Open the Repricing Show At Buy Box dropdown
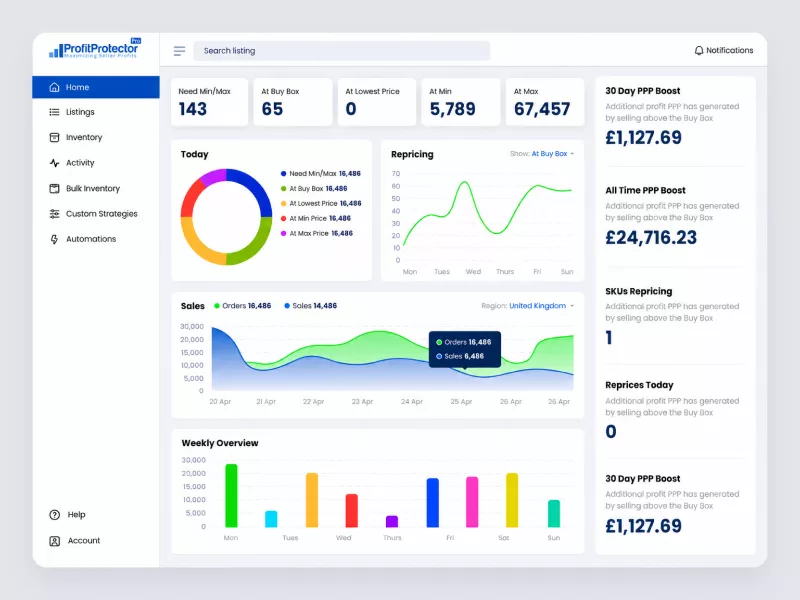The height and width of the screenshot is (600, 800). pyautogui.click(x=553, y=154)
